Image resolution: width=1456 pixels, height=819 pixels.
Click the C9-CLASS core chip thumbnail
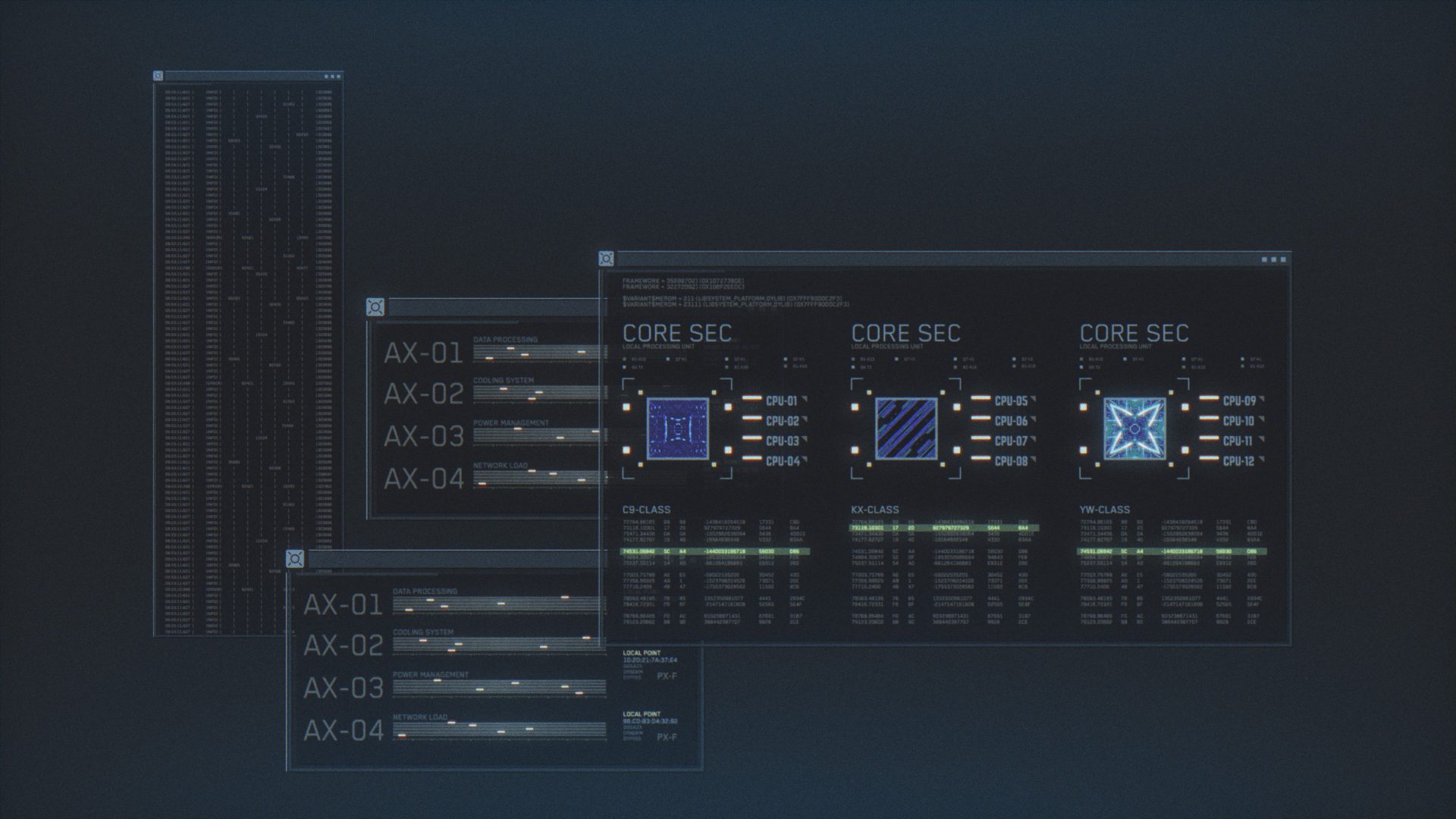[677, 429]
